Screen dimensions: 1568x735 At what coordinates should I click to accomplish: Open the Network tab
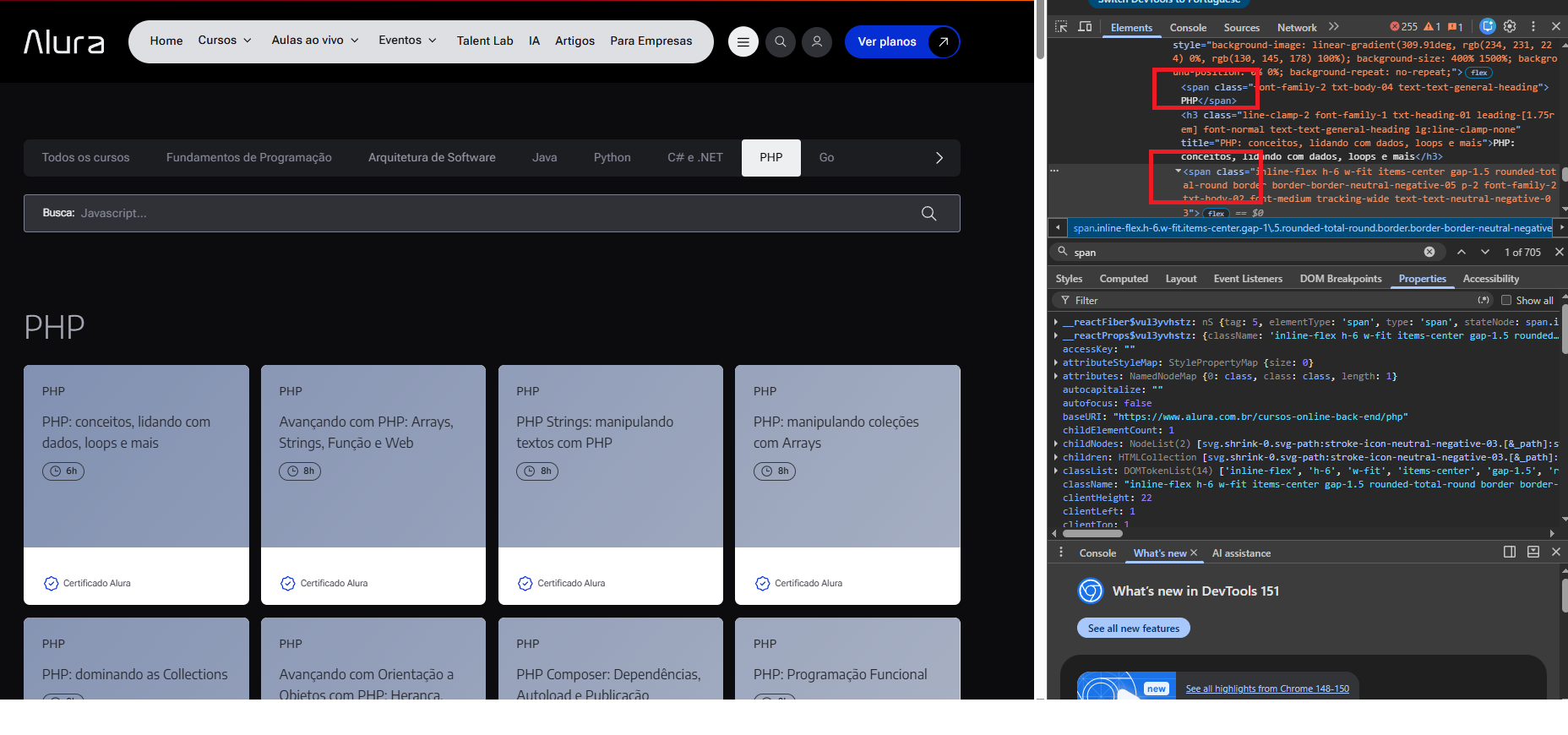tap(1297, 28)
